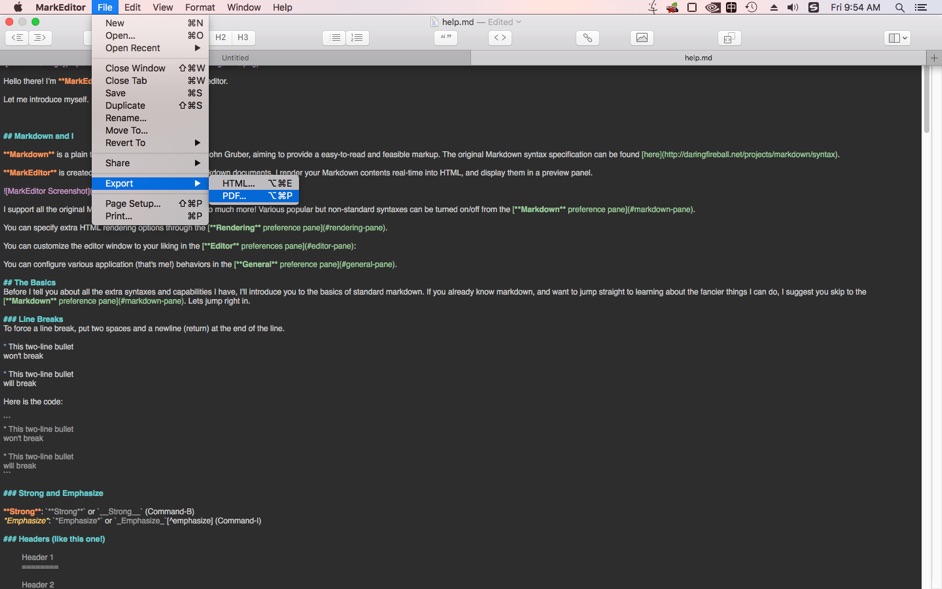Insert inline code with angle brackets icon

tap(500, 38)
